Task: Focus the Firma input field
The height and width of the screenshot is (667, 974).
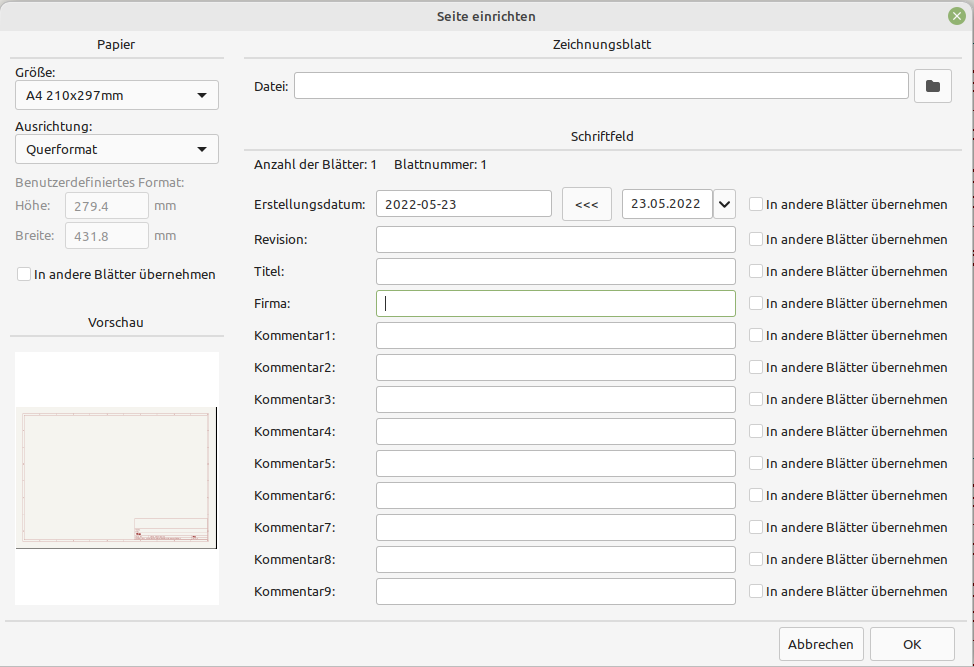Action: pos(556,303)
